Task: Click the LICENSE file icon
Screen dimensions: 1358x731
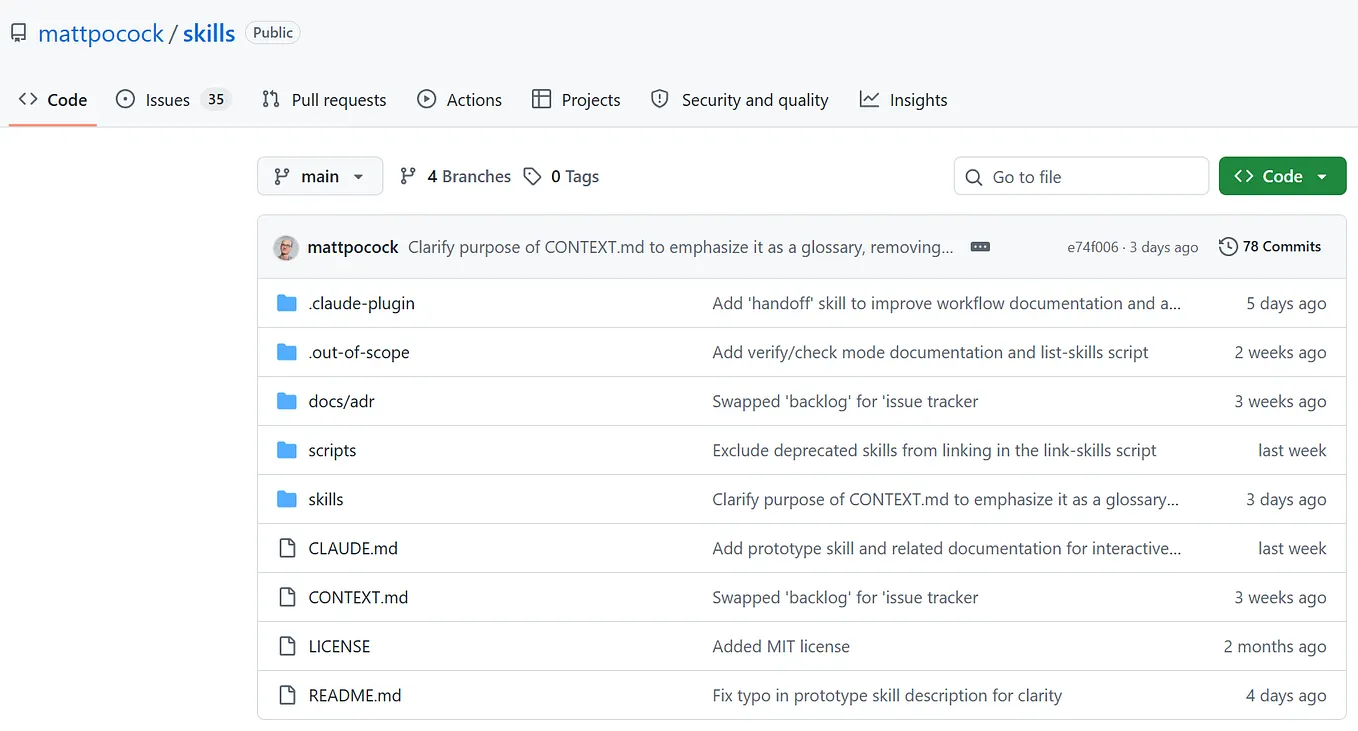Action: tap(287, 646)
